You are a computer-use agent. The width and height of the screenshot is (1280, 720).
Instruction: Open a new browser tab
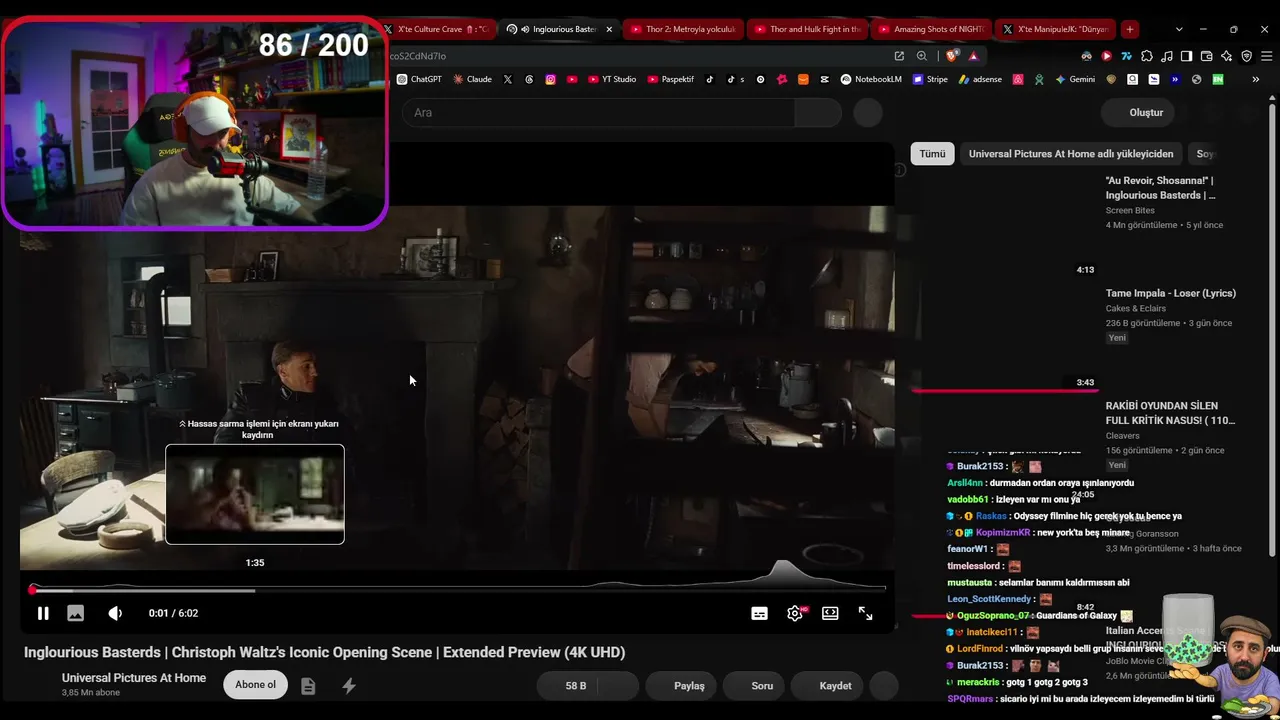1130,29
